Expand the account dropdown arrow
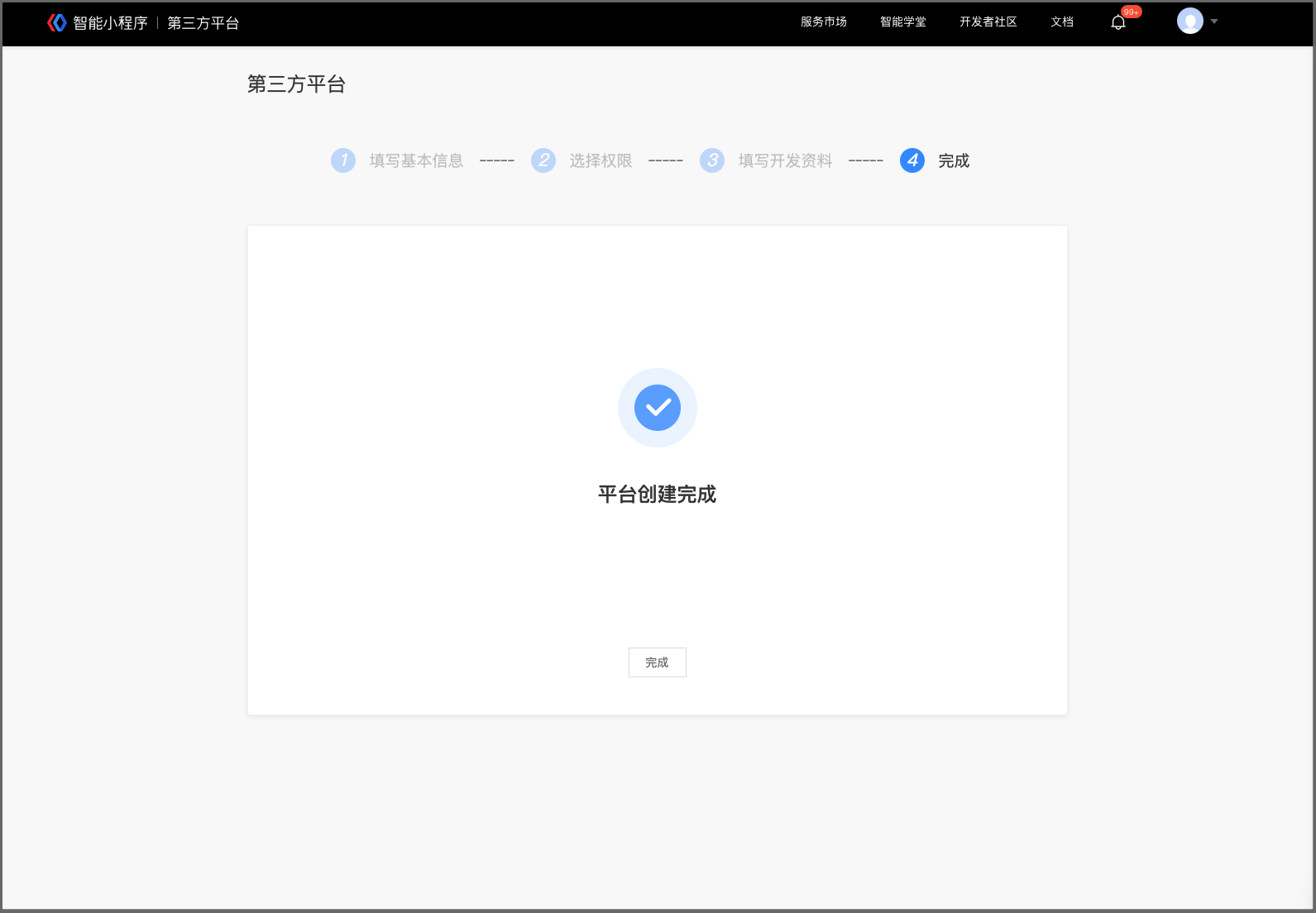 [x=1214, y=22]
